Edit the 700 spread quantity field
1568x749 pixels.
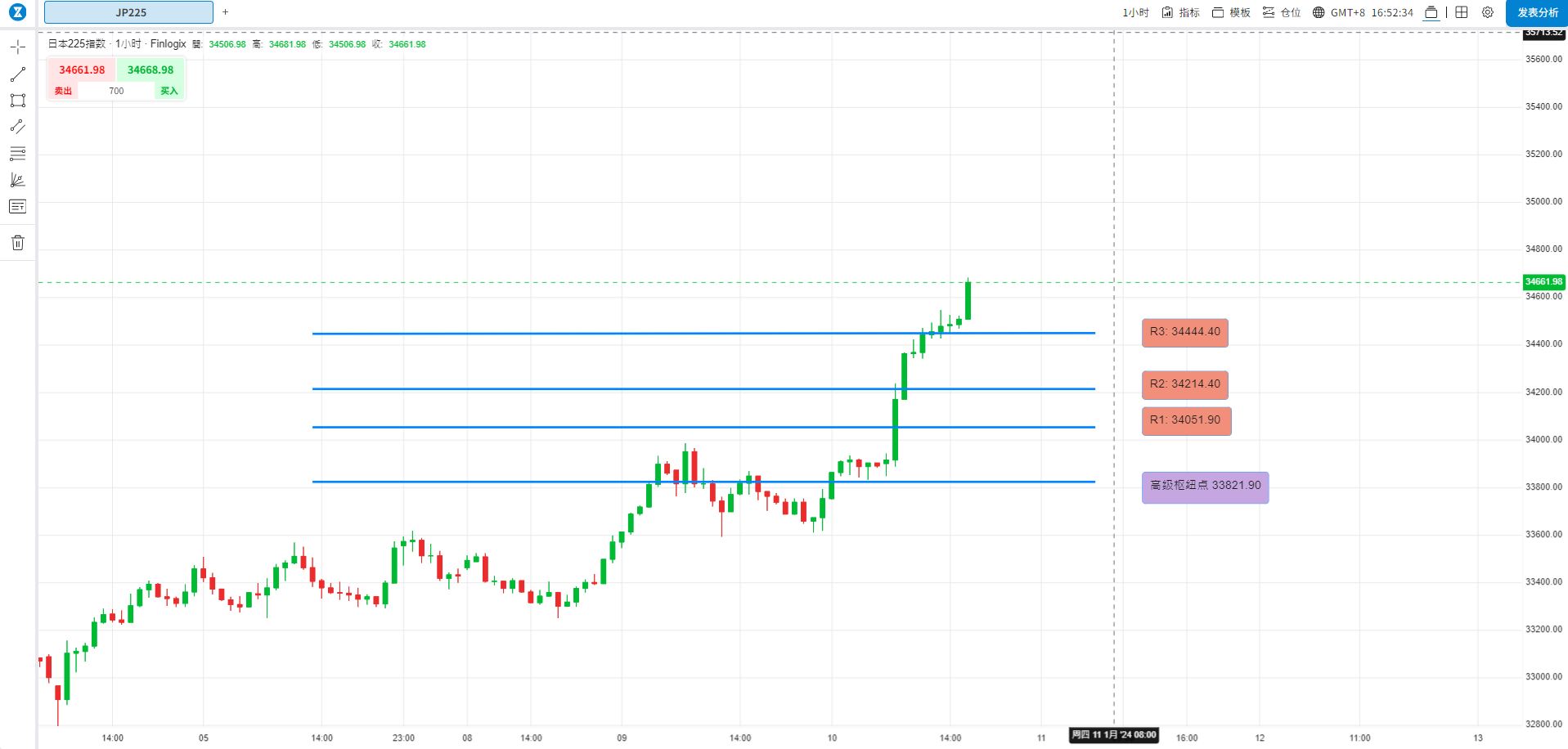click(116, 91)
